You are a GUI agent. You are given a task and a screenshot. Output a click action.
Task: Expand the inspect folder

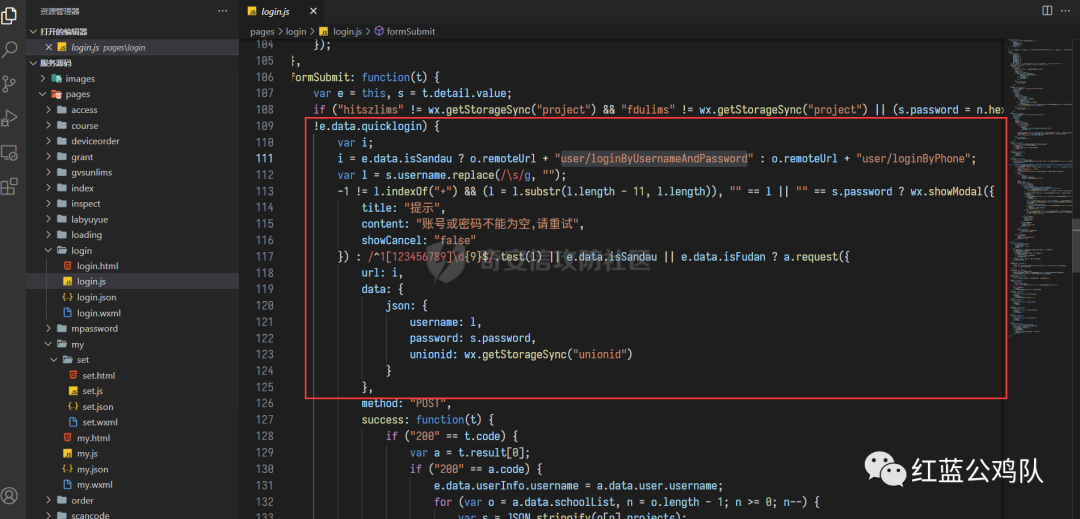[x=85, y=204]
